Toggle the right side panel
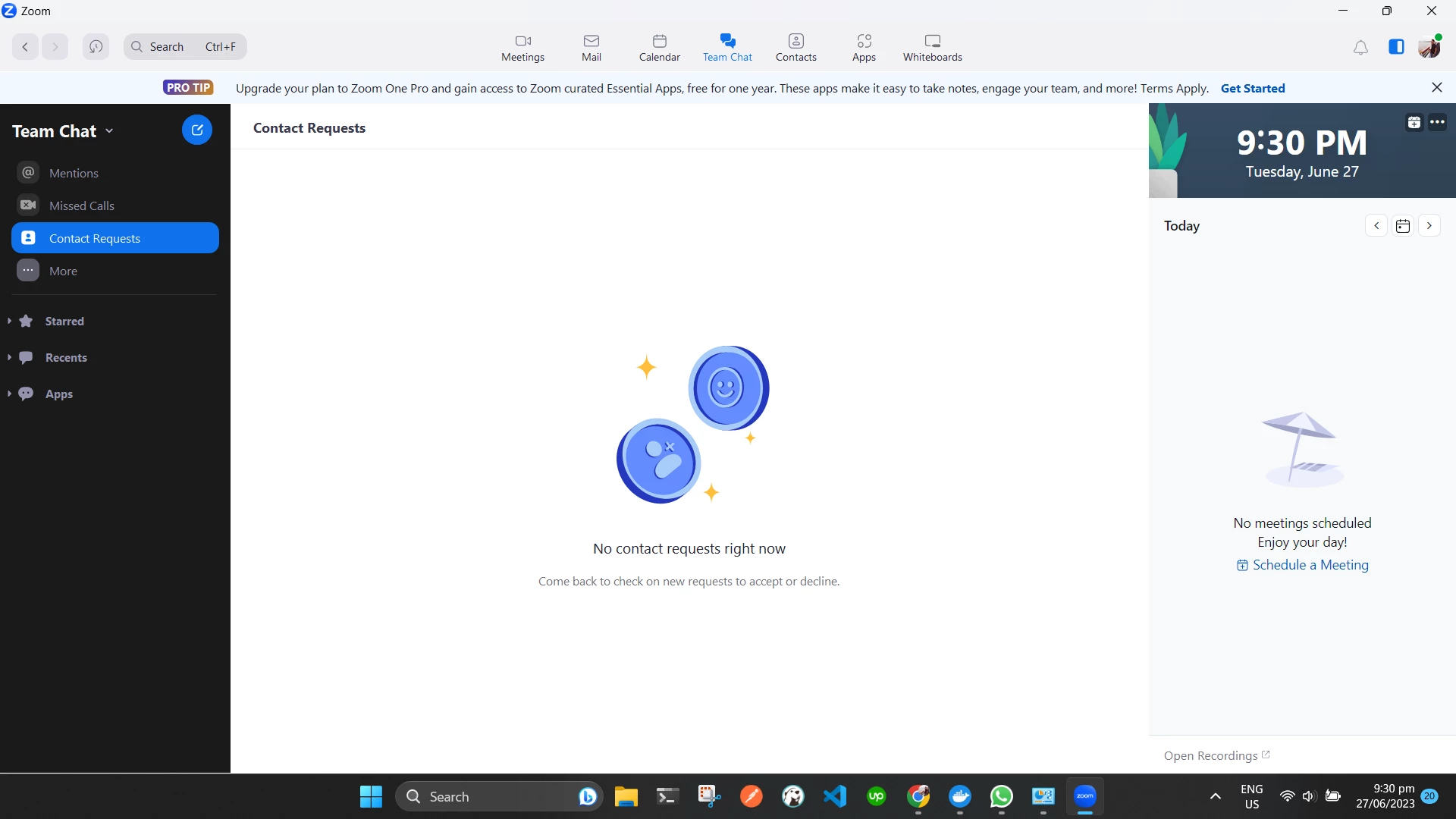The height and width of the screenshot is (819, 1456). pos(1396,47)
